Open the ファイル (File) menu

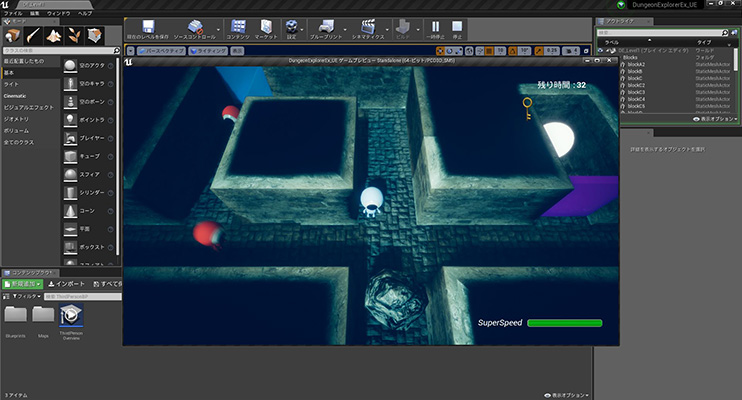(12, 13)
